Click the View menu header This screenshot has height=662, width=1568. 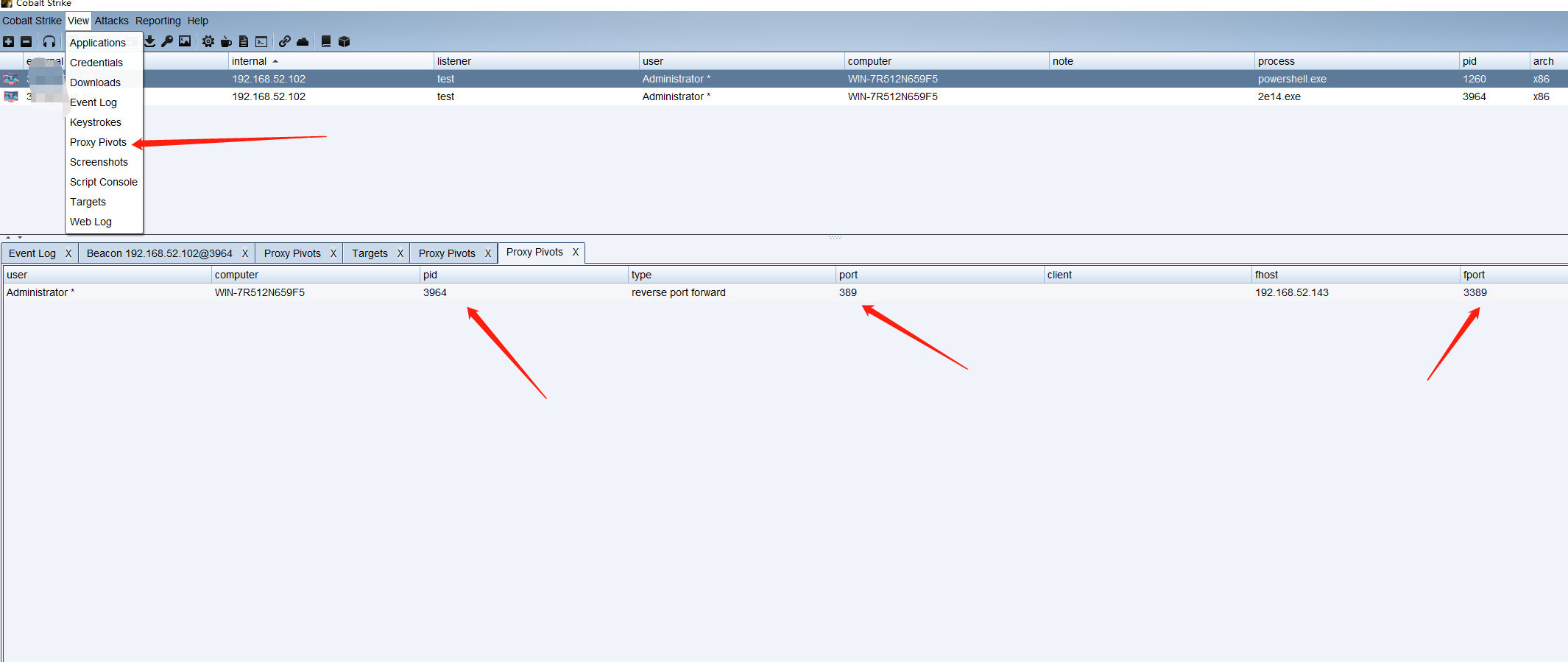(79, 21)
